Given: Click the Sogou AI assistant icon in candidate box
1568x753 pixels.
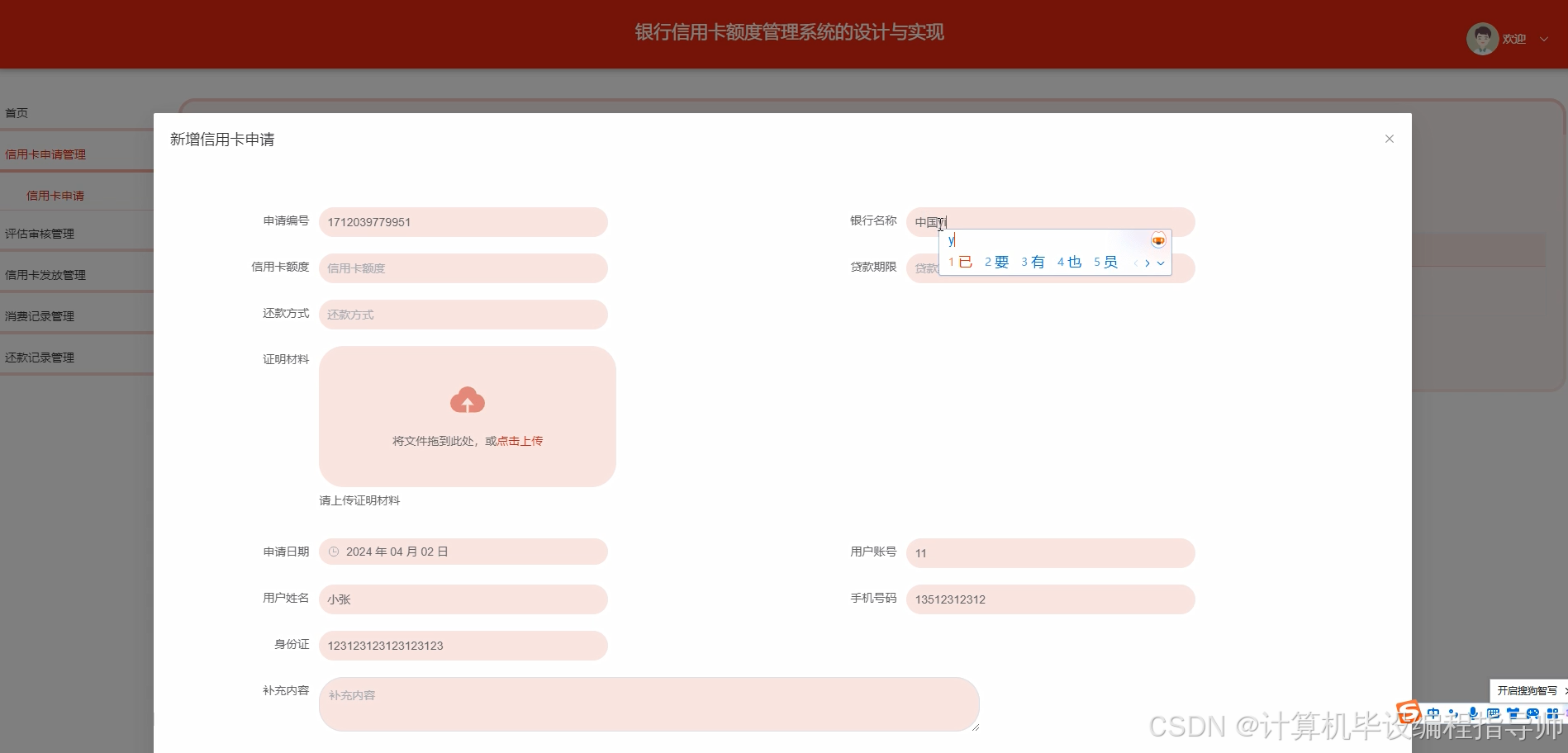Looking at the screenshot, I should pyautogui.click(x=1158, y=240).
